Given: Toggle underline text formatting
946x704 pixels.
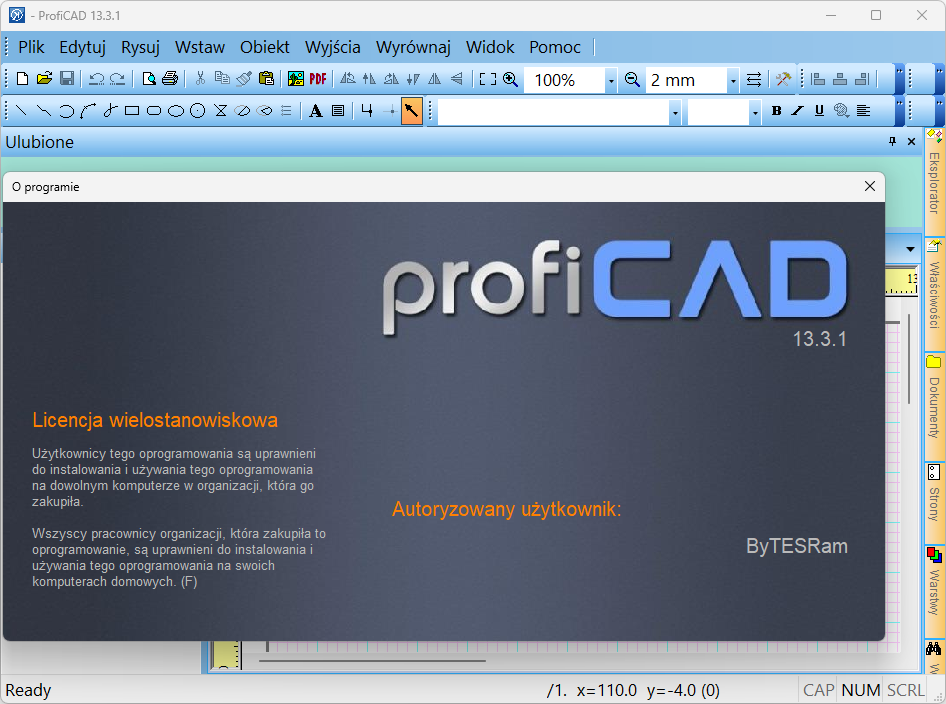Looking at the screenshot, I should 819,110.
